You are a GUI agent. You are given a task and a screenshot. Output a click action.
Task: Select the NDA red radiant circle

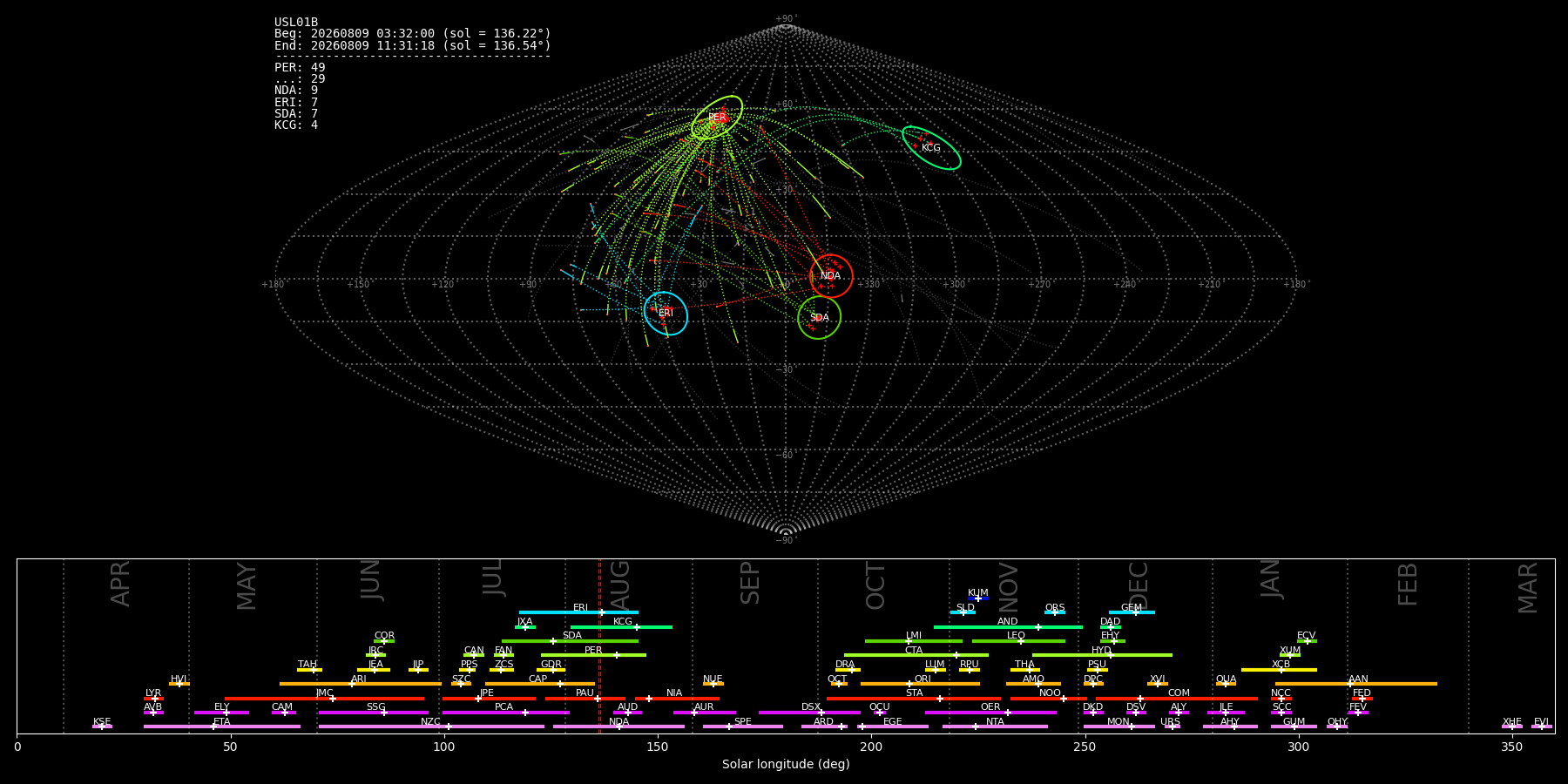(x=831, y=276)
